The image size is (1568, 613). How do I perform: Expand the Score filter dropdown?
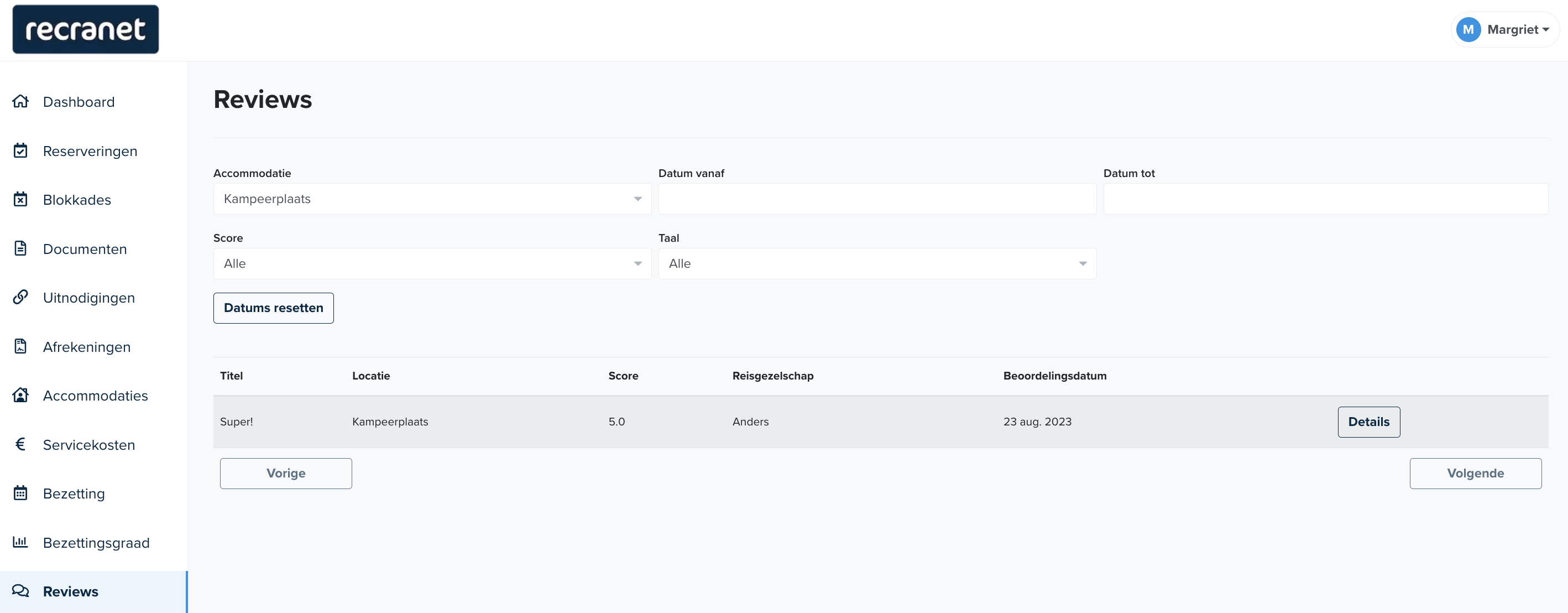(432, 263)
